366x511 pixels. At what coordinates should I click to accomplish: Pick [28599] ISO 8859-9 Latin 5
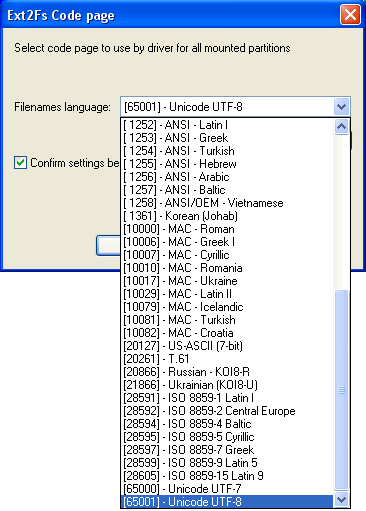tap(227, 463)
